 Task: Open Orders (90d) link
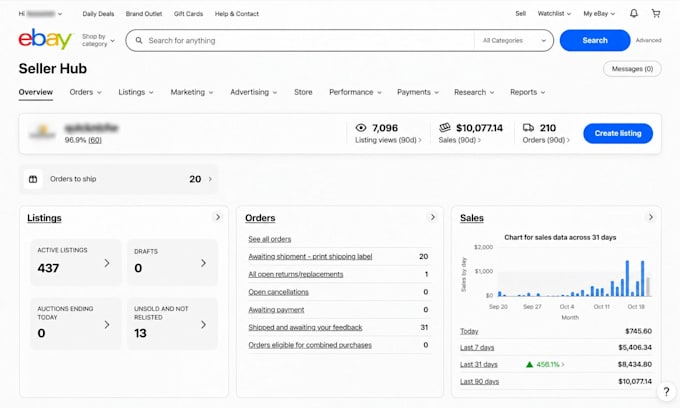546,140
